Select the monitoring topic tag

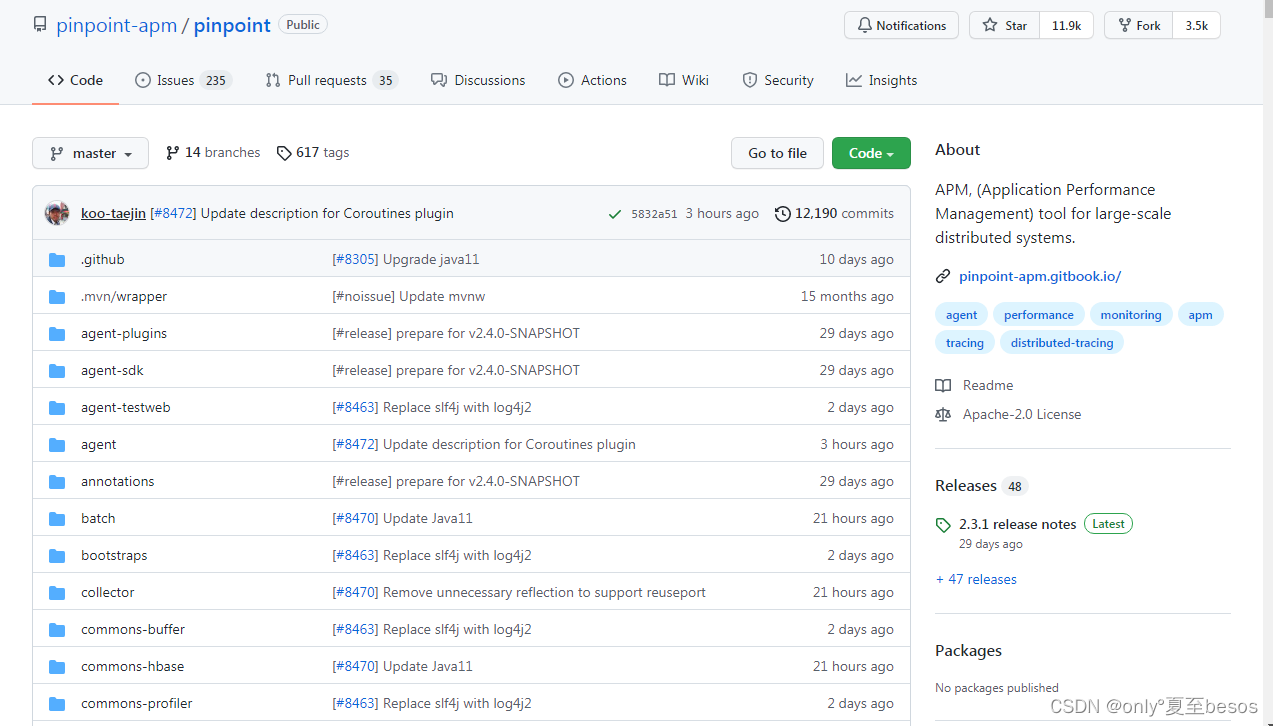point(1131,315)
